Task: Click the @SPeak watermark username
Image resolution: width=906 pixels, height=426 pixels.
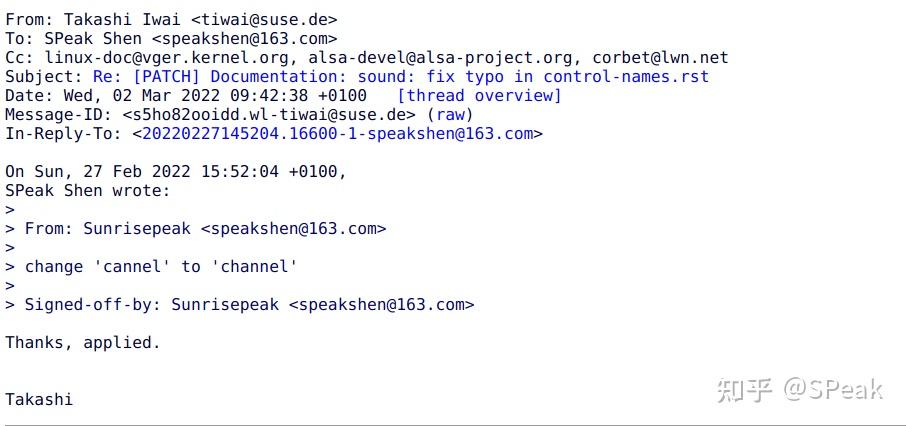Action: point(833,389)
